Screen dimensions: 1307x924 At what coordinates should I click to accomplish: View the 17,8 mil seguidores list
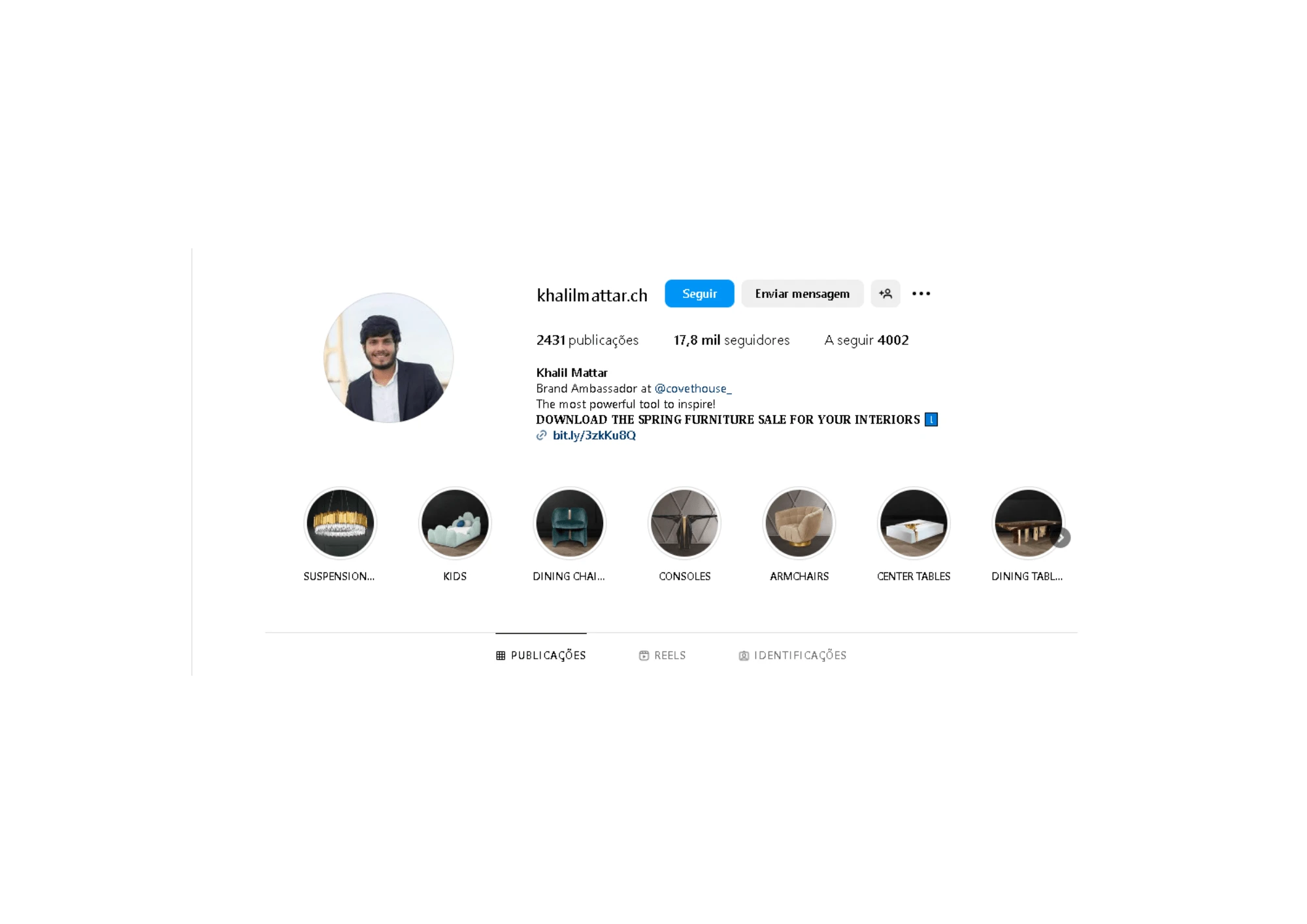(731, 340)
